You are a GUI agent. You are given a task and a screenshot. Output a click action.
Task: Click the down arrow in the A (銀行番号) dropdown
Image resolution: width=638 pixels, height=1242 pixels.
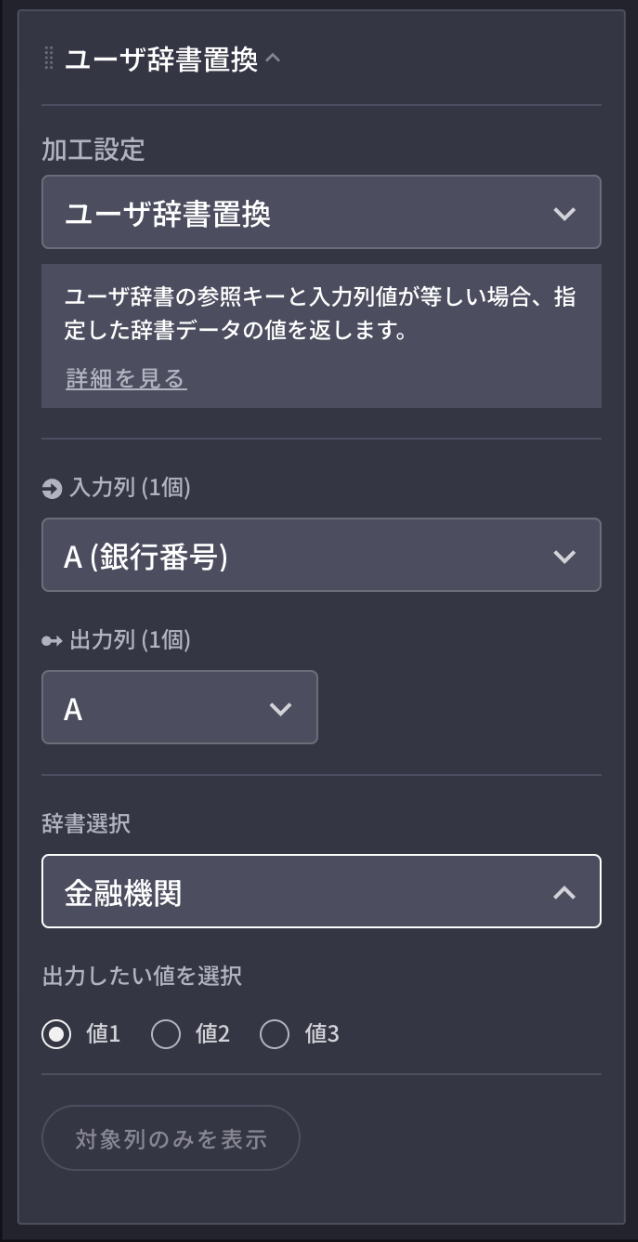coord(564,556)
